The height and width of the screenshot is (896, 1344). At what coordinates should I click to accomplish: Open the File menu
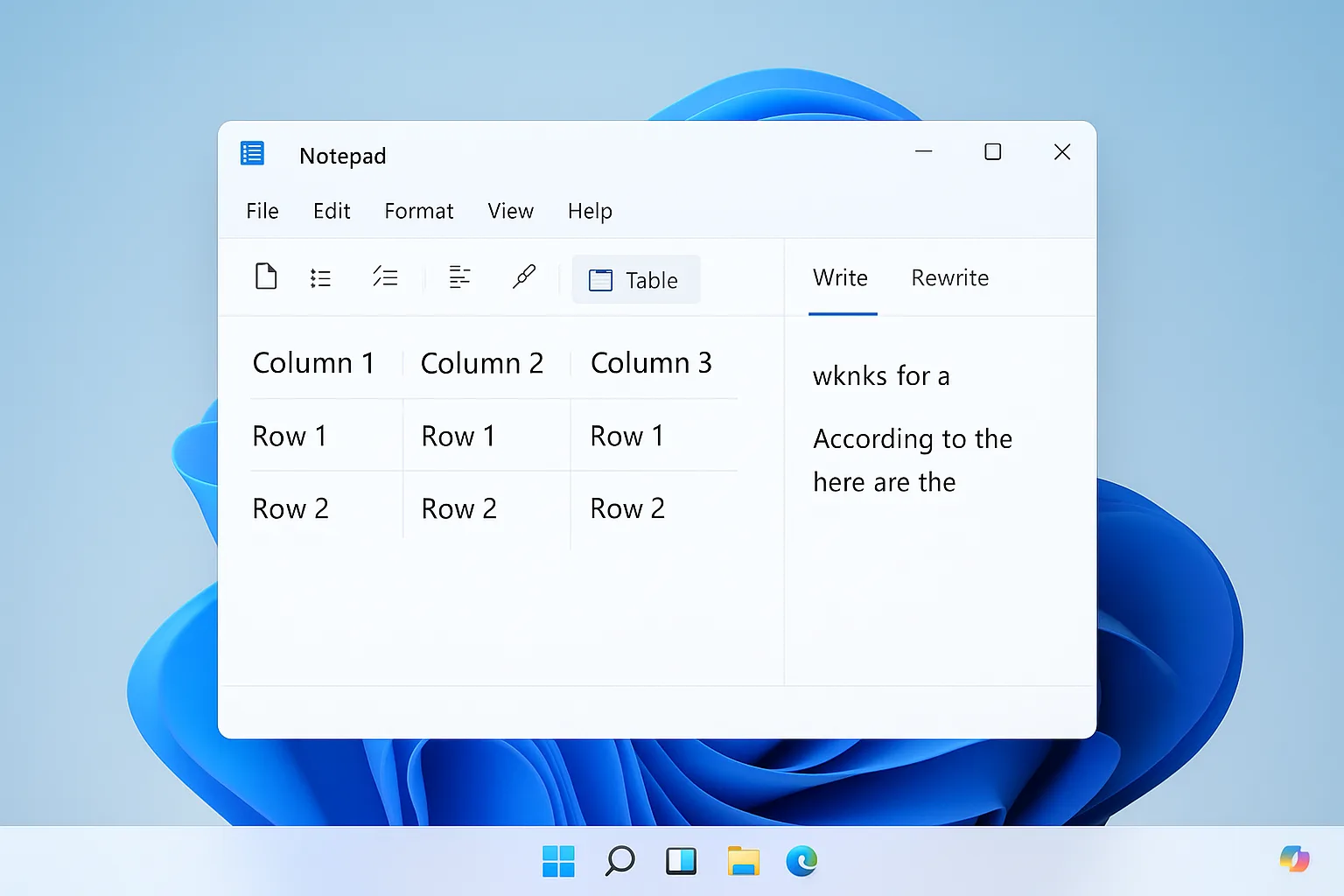click(262, 211)
